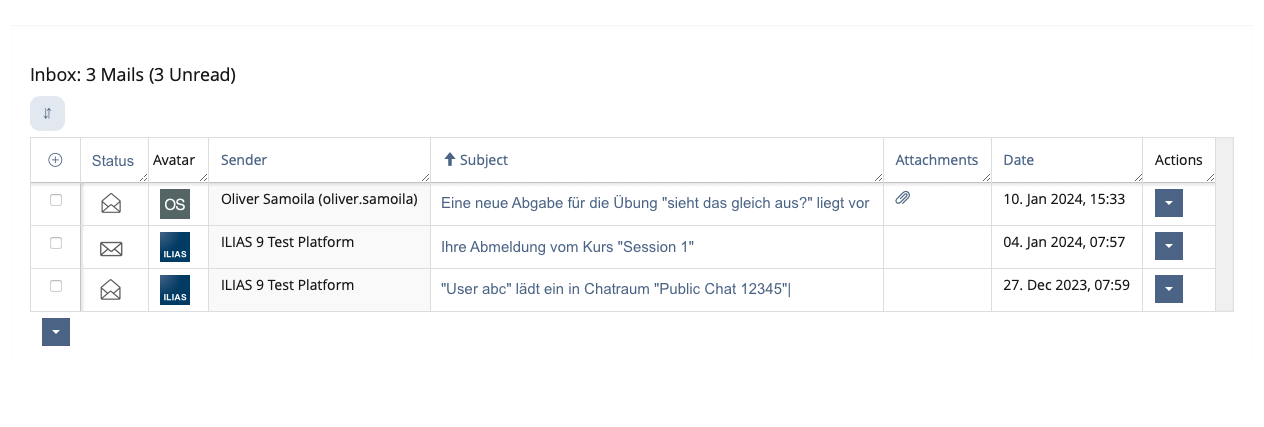Click ILIAS avatar for the 04. Jan mail
Screen dimensions: 1264x427
[x=174, y=247]
